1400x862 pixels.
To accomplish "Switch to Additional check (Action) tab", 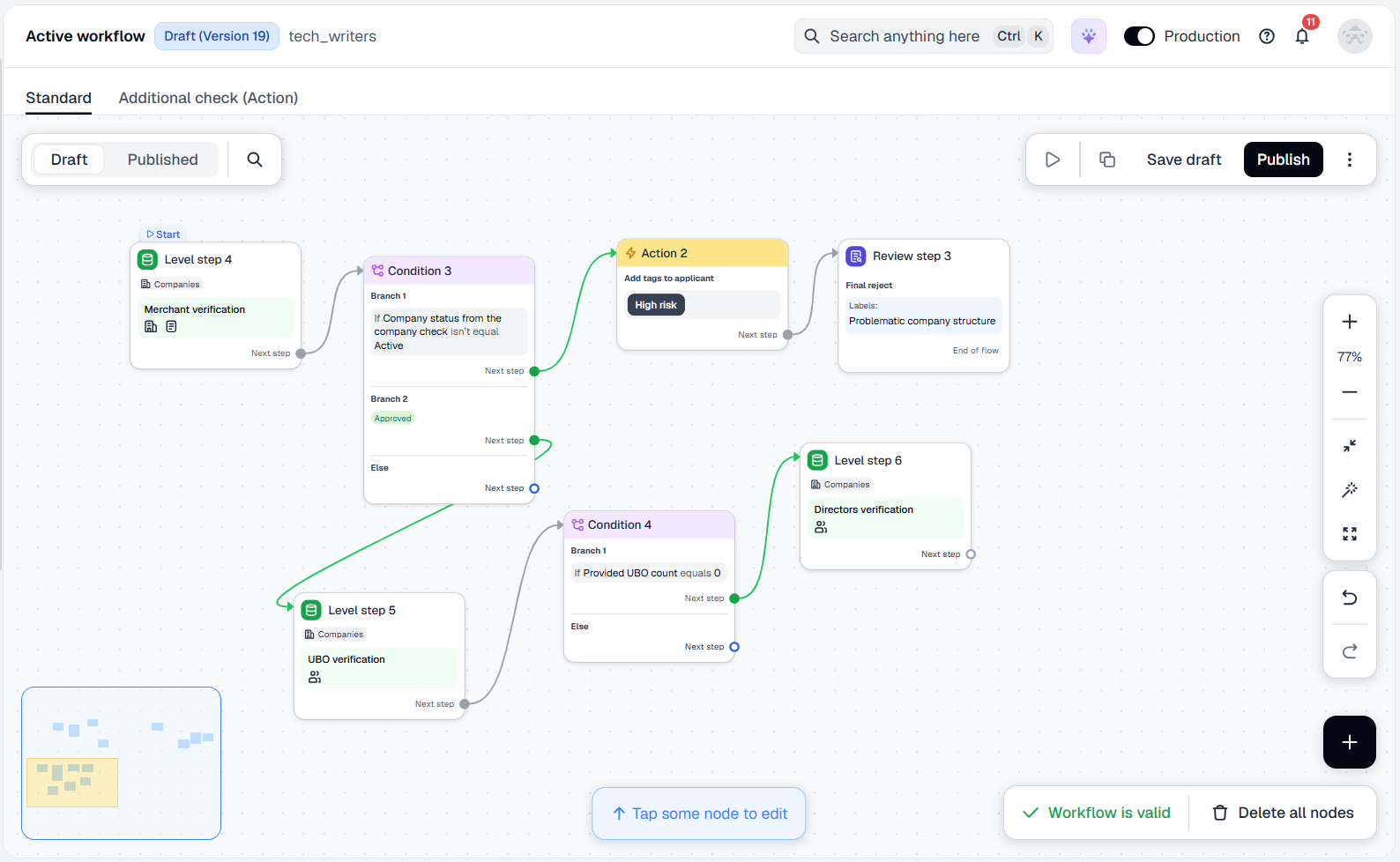I will point(208,98).
